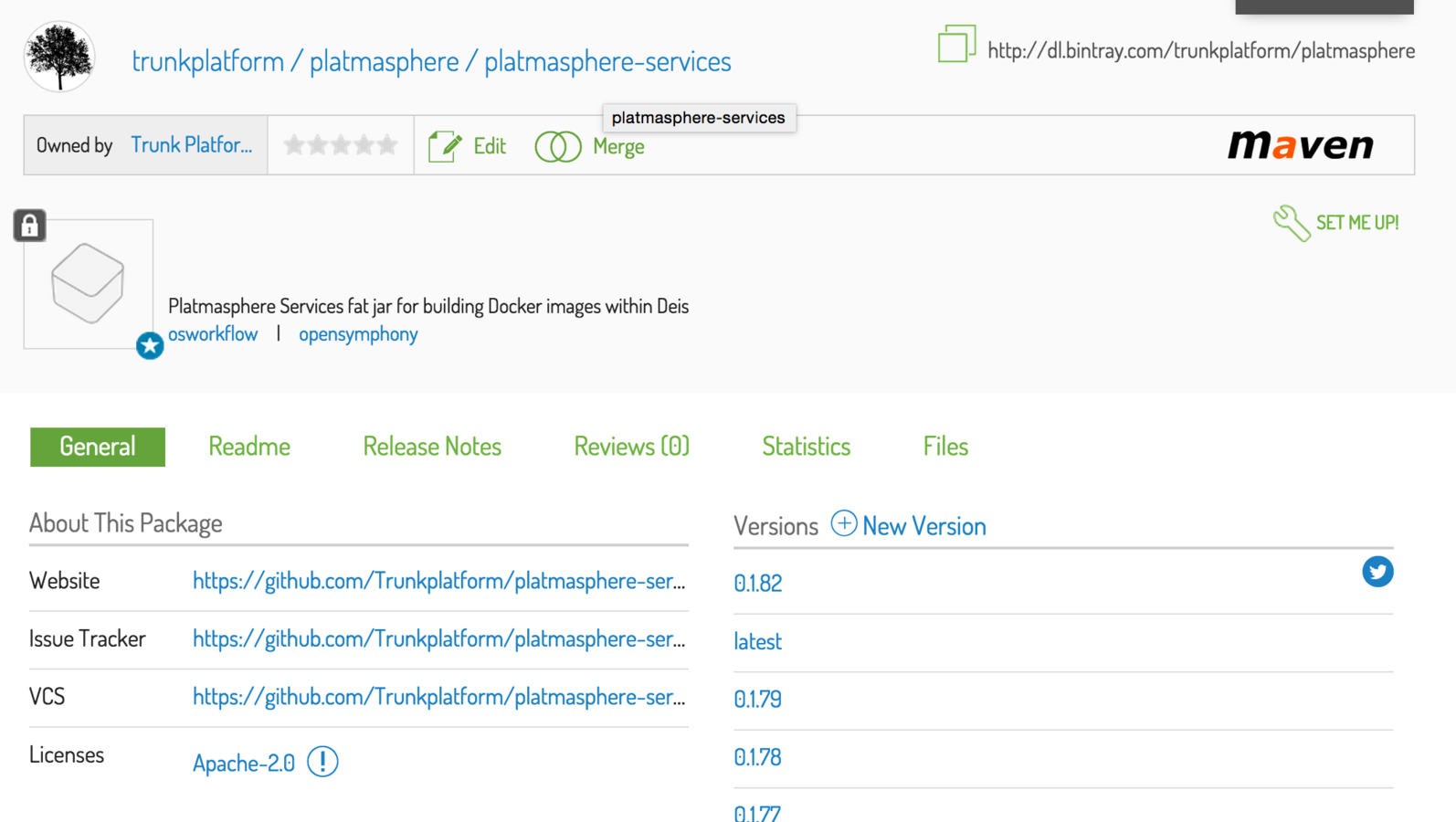Open version 0.1.77
Screen dimensions: 1456x822
[758, 812]
